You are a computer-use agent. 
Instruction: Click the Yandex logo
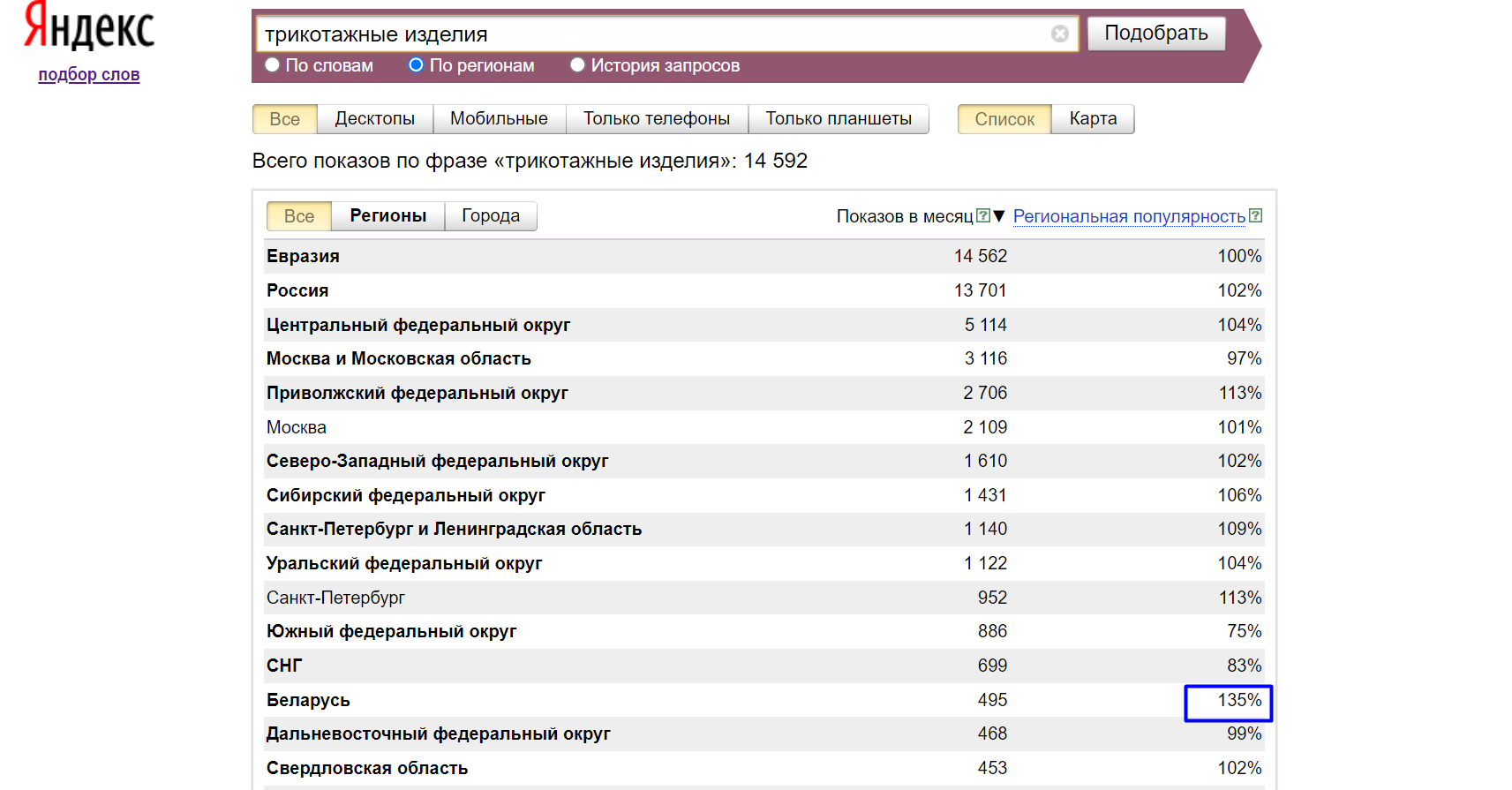tap(89, 26)
